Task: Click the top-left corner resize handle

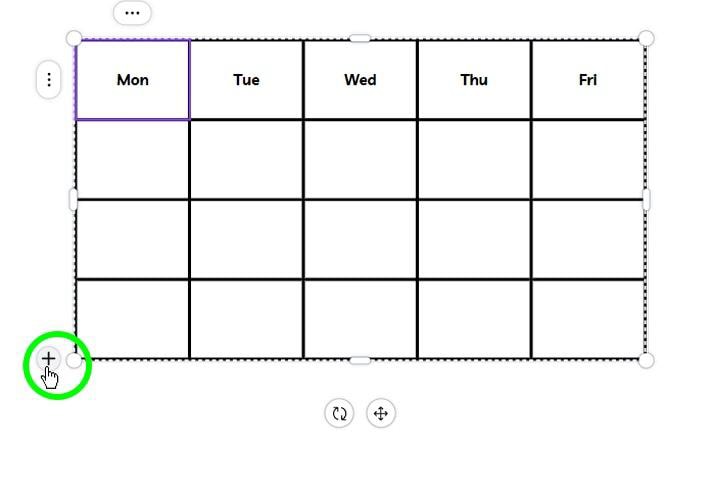Action: 74,39
